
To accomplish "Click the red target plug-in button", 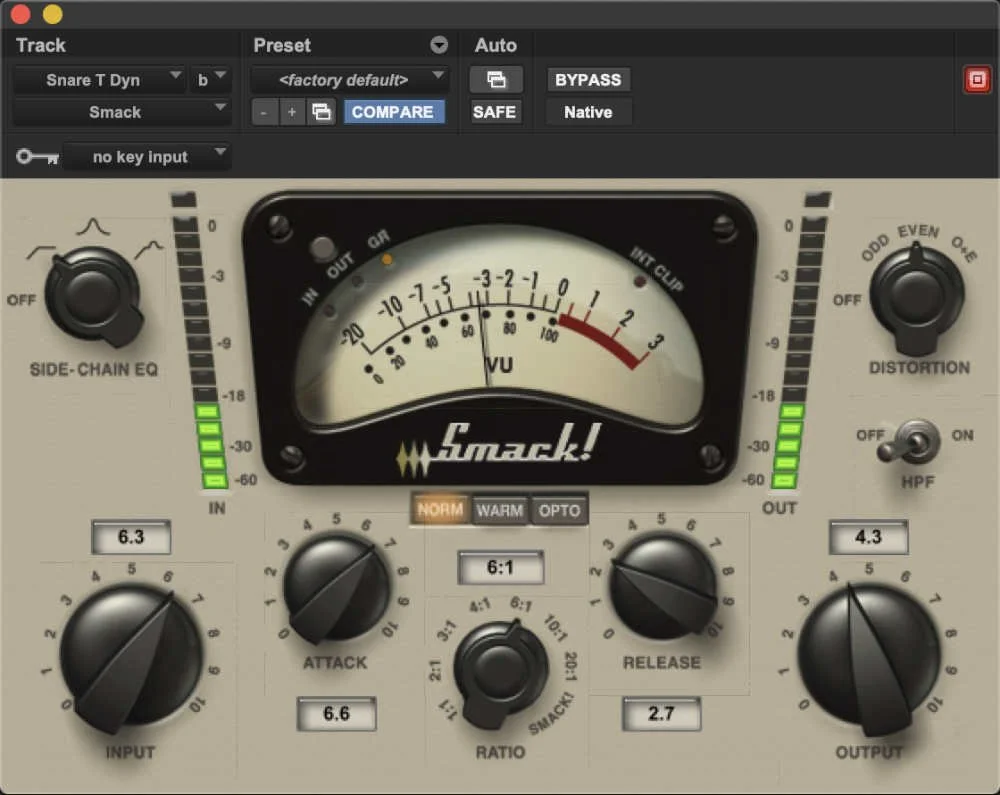I will pyautogui.click(x=977, y=80).
